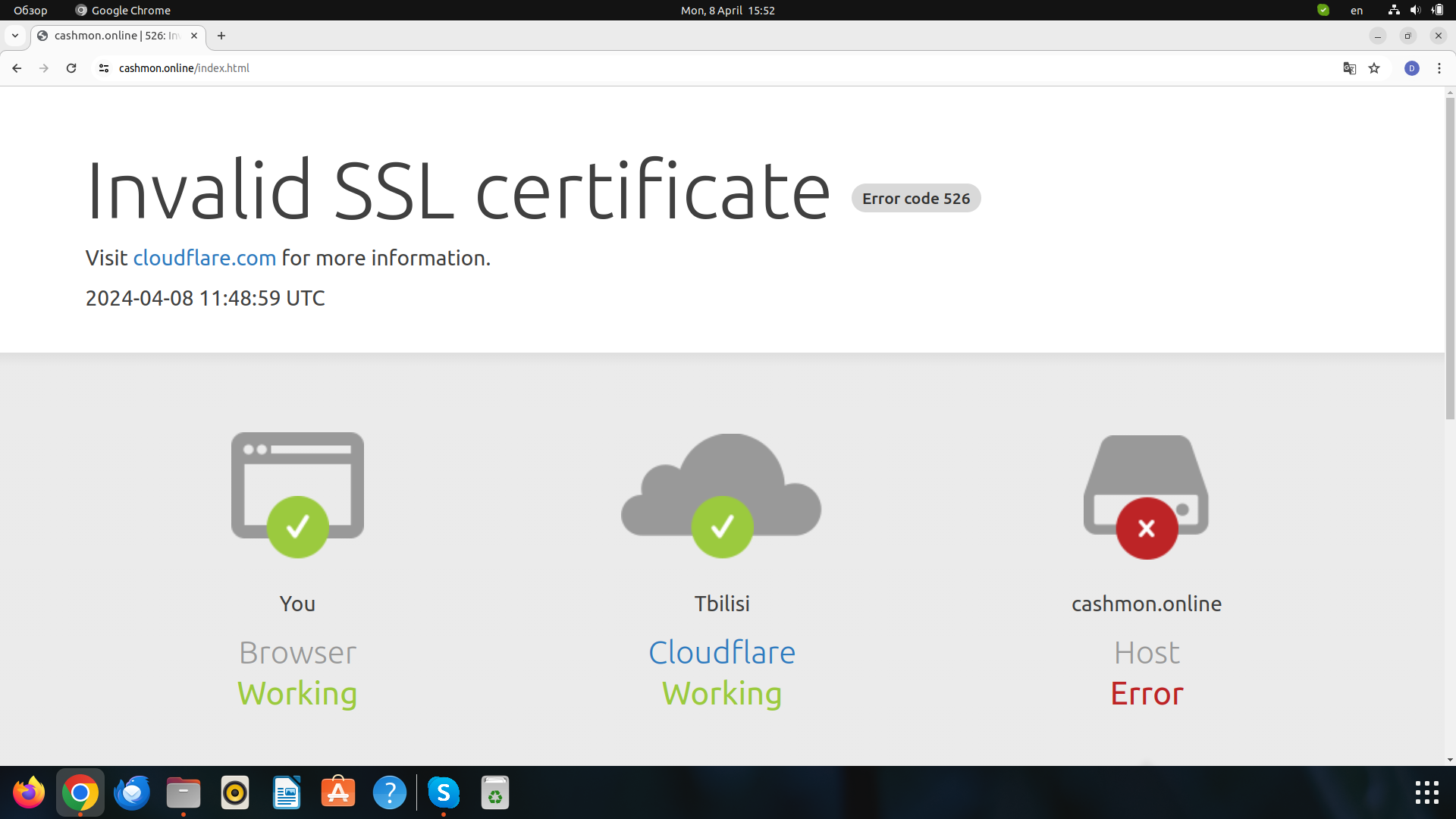1456x819 pixels.
Task: Follow the cloudflare.com link
Action: [x=204, y=258]
